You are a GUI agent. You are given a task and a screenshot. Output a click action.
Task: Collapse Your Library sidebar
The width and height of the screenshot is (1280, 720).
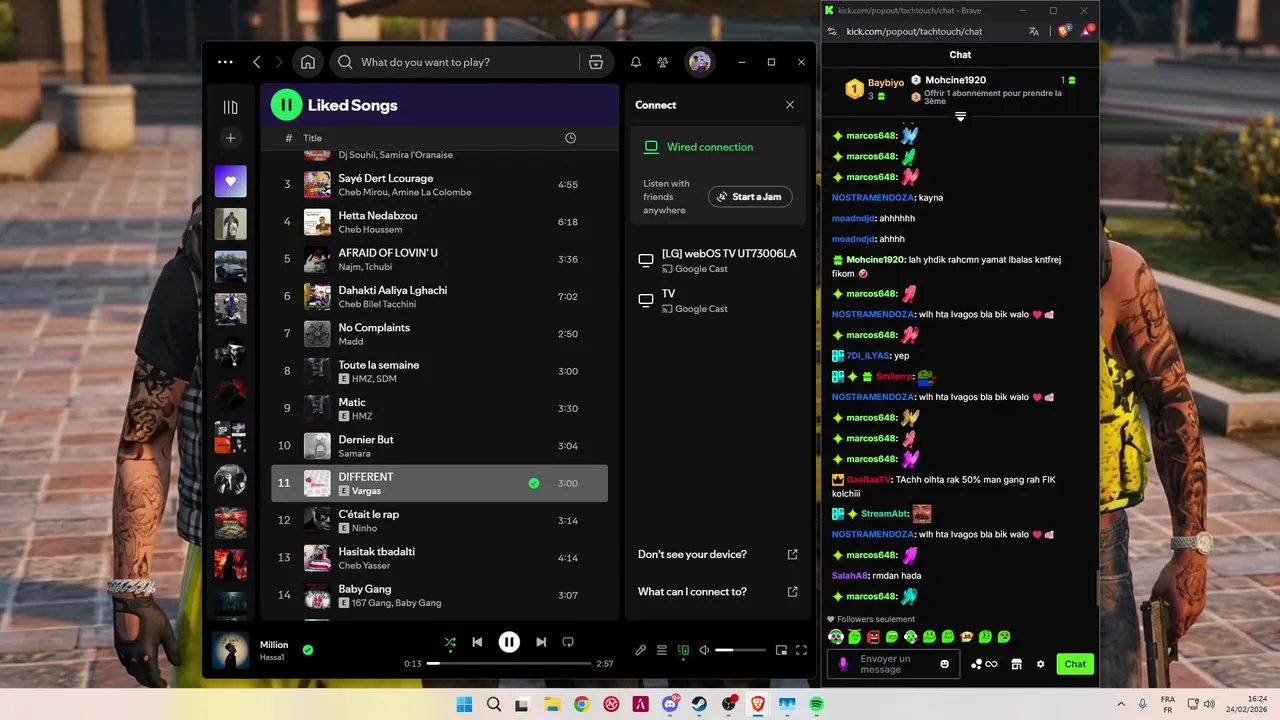click(230, 107)
